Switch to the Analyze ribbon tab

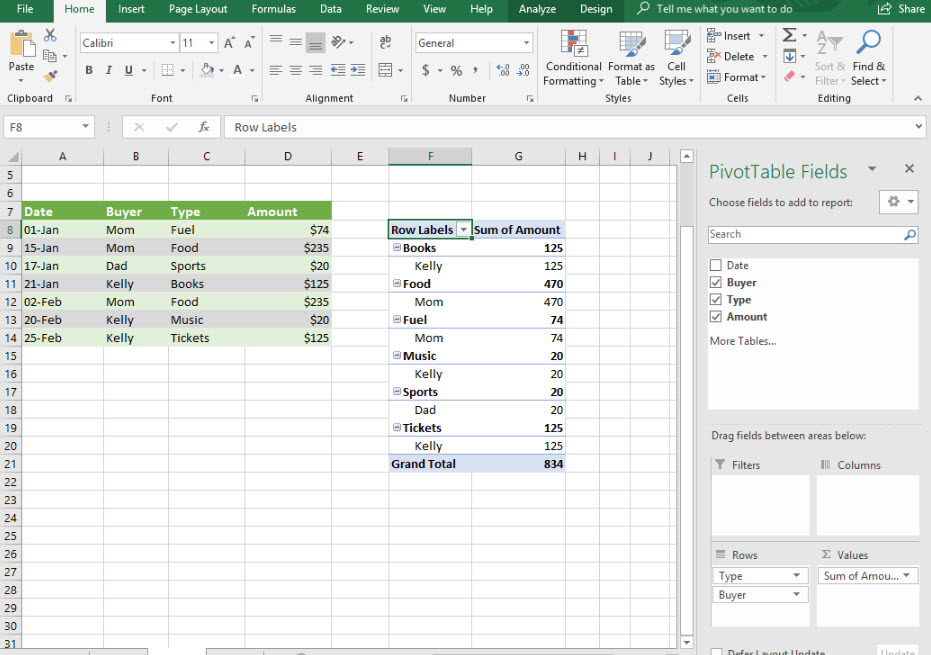coord(537,9)
